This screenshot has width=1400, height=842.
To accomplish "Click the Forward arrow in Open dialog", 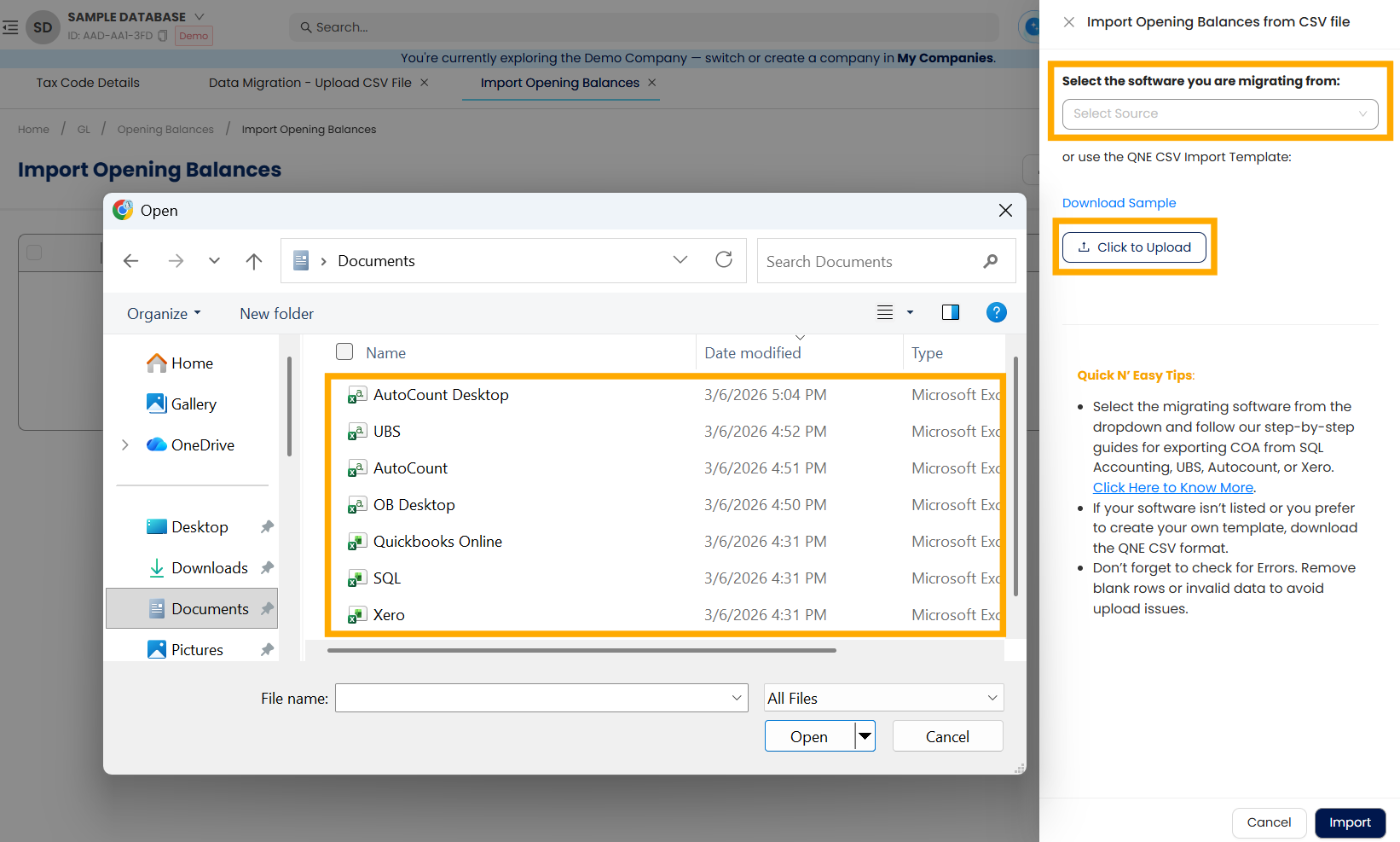I will 176,261.
